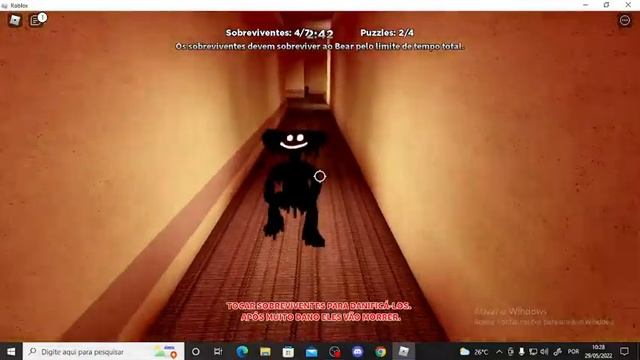Launch Microsoft Edge from taskbar
Image resolution: width=640 pixels, height=360 pixels.
[x=242, y=351]
